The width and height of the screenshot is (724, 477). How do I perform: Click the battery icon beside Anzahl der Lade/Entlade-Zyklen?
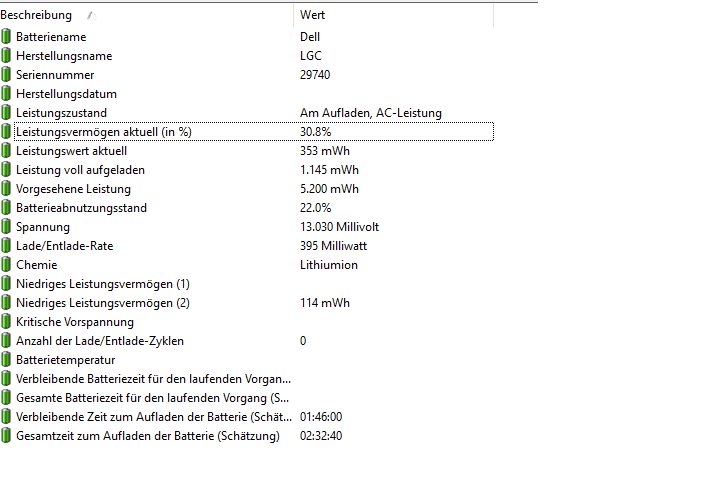pos(6,340)
